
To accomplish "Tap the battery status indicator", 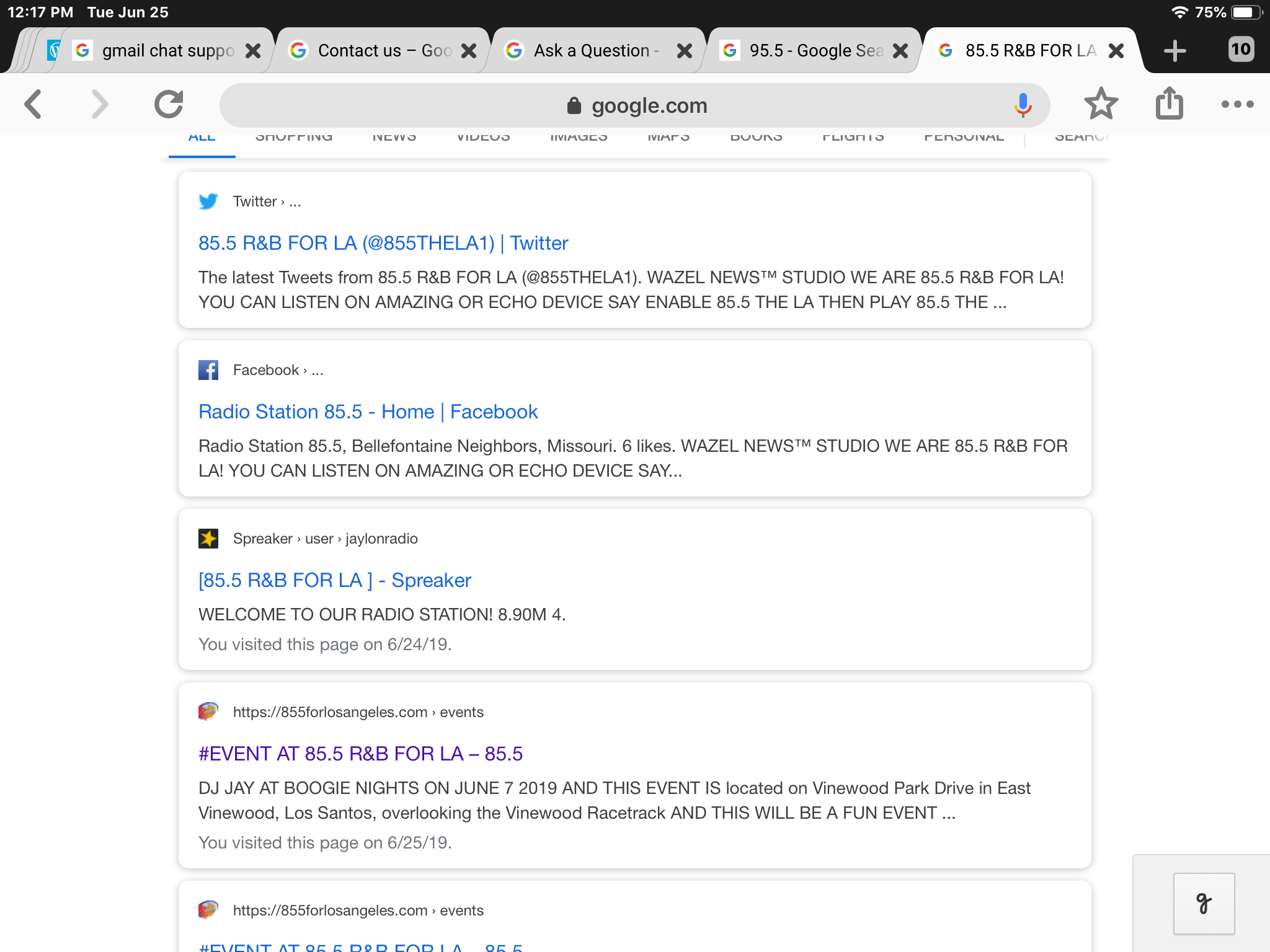I will [1246, 12].
